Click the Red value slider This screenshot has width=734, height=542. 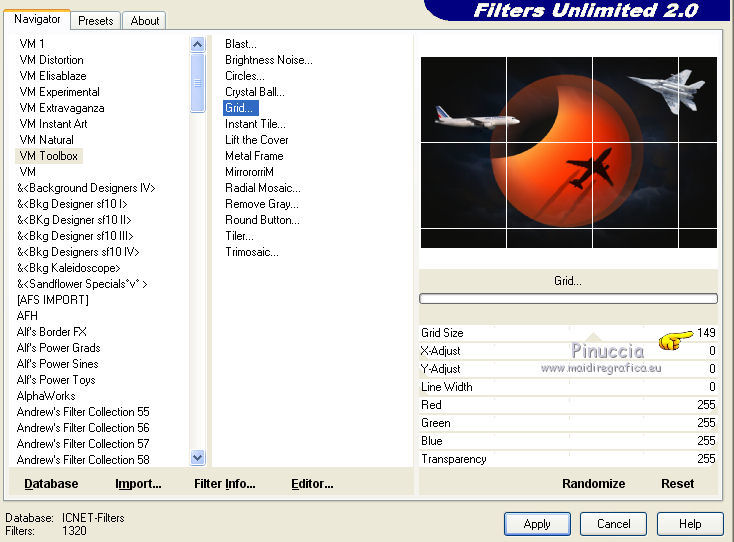click(x=568, y=405)
